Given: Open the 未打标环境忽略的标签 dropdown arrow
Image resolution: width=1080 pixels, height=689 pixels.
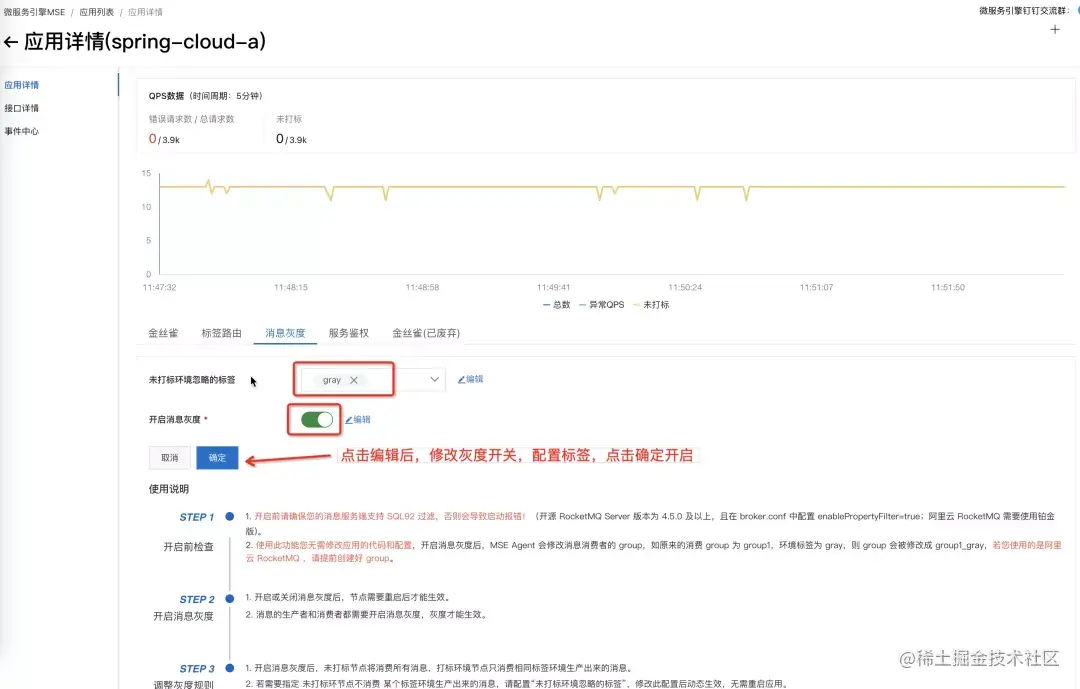Looking at the screenshot, I should click(435, 380).
